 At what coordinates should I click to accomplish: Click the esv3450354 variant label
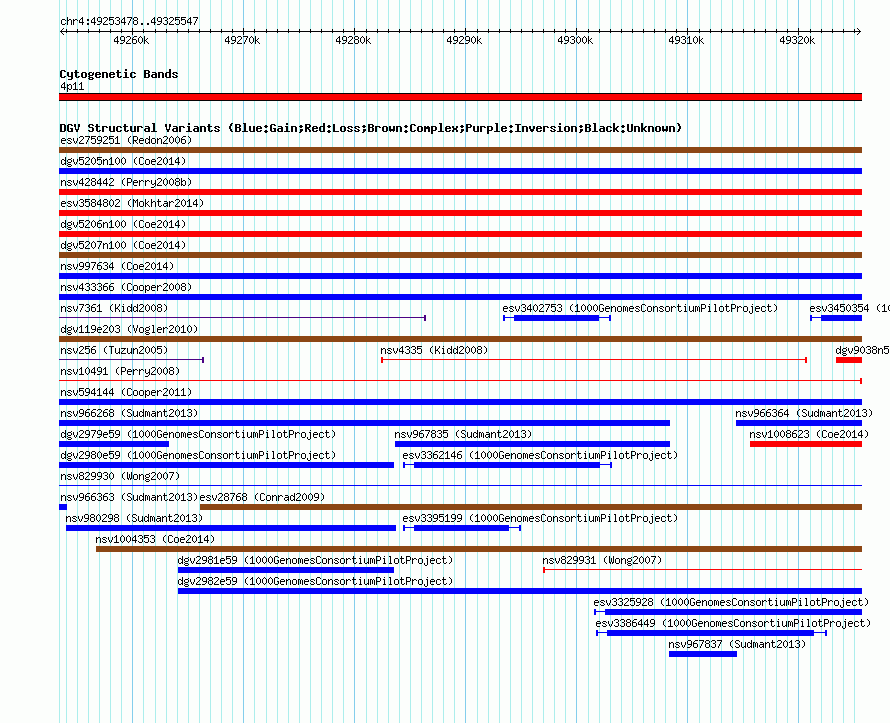pos(849,308)
